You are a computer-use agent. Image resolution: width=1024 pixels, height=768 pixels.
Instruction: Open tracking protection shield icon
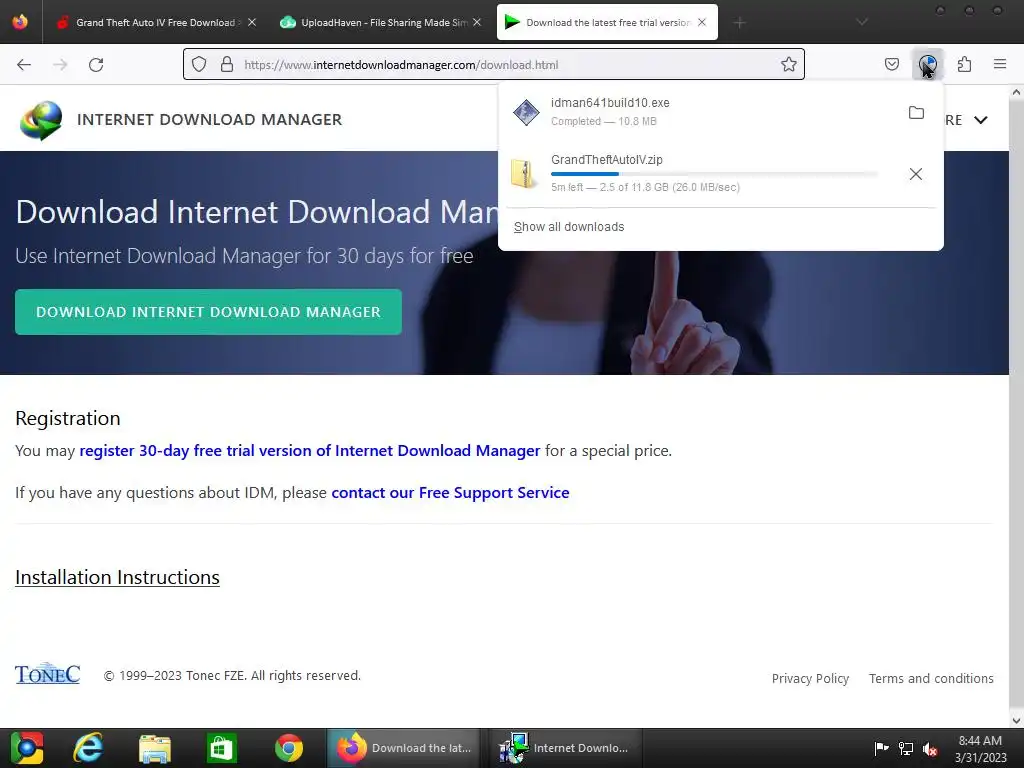tap(199, 64)
